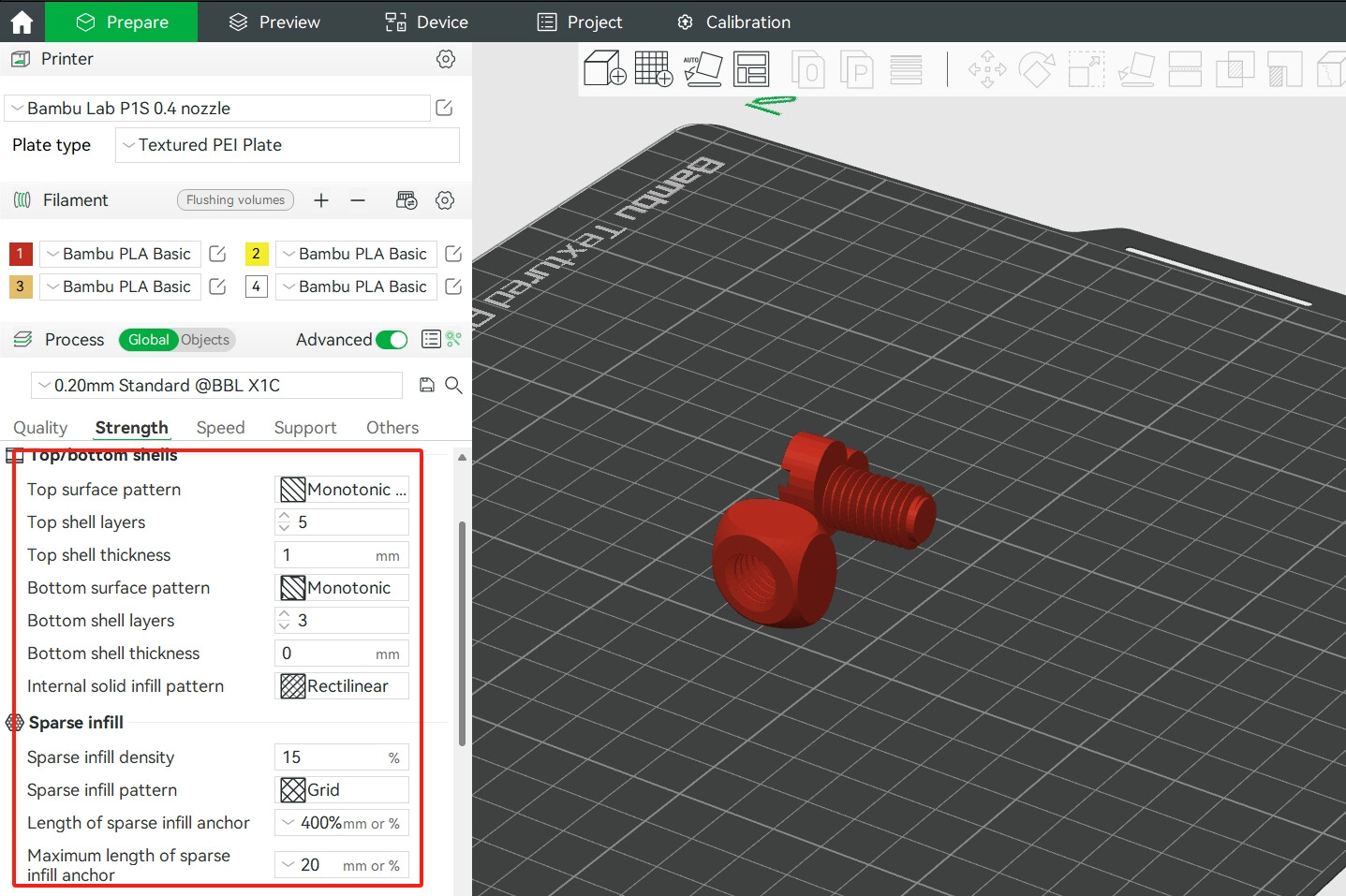Click the Add plate icon

[653, 68]
